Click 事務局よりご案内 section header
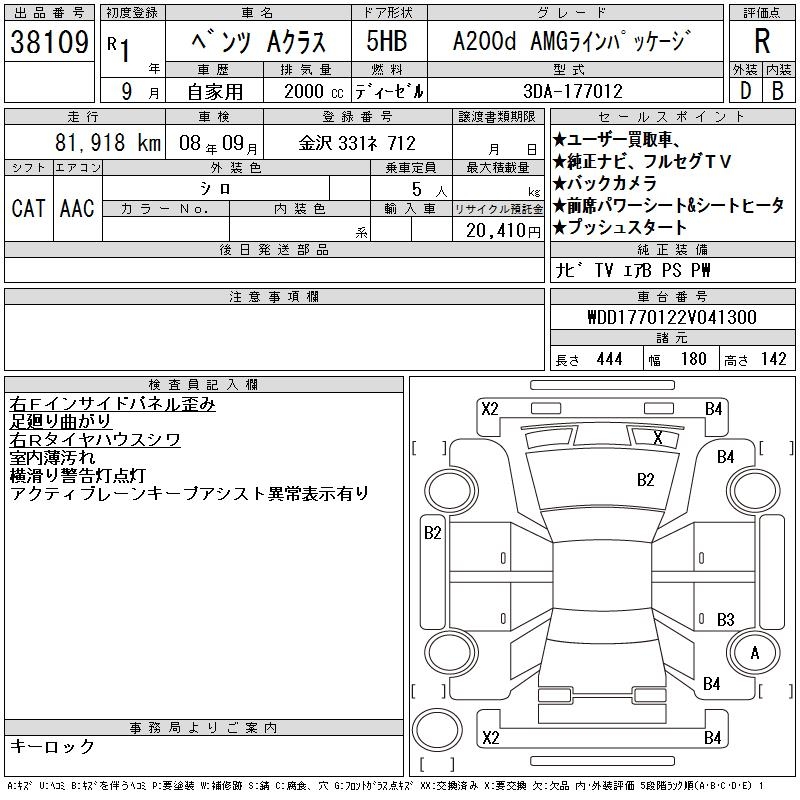Screen dimensions: 800x800 click(203, 728)
